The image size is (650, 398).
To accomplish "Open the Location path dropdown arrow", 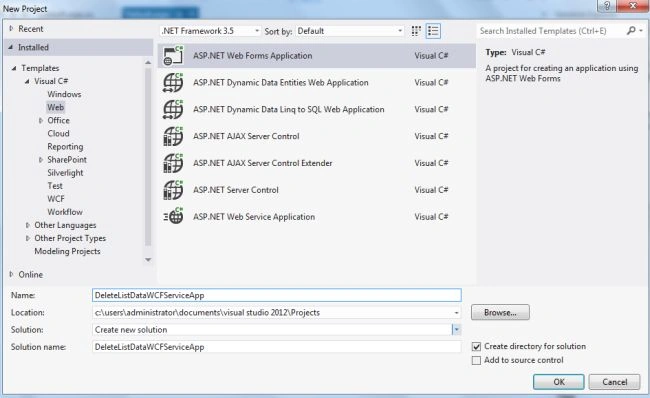I will pos(456,313).
